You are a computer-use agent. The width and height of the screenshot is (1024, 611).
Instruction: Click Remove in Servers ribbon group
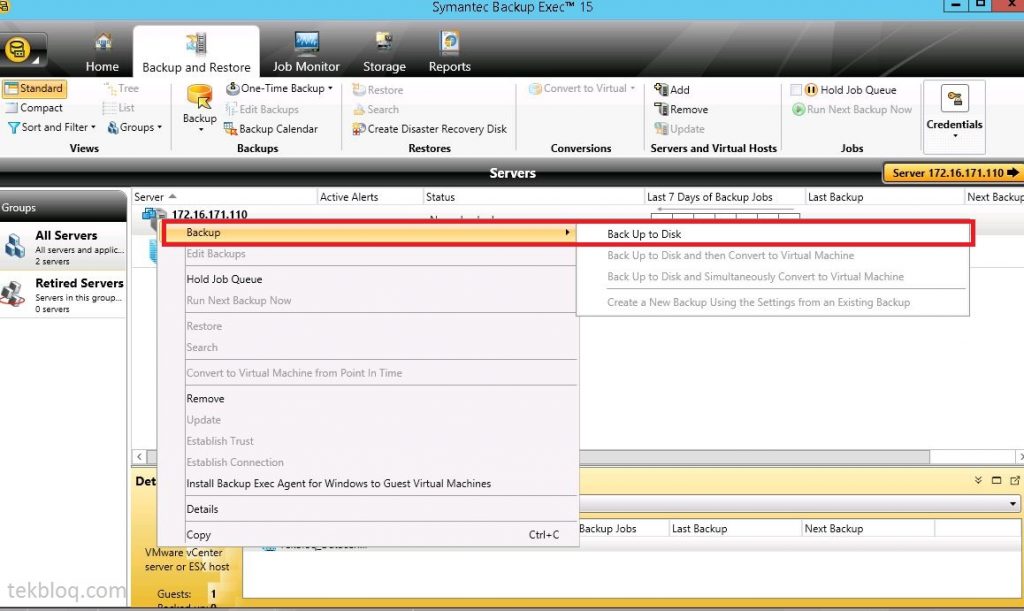pyautogui.click(x=681, y=109)
